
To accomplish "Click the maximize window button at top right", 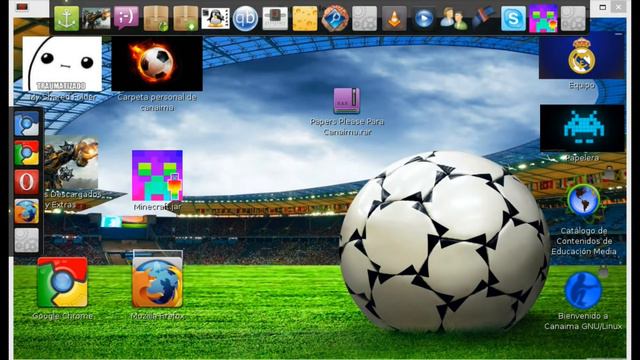I will (602, 7).
